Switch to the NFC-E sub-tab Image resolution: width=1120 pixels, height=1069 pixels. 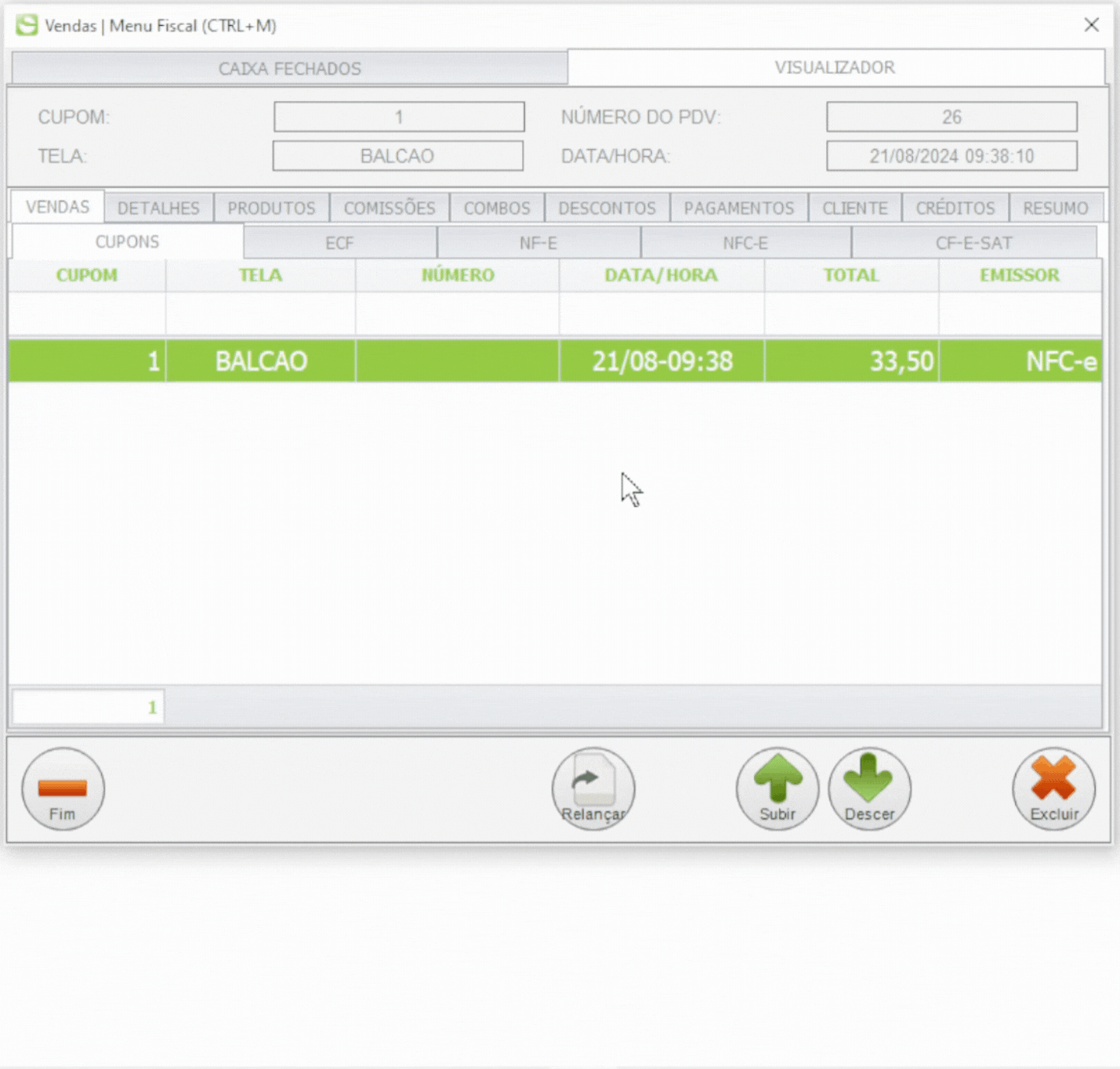(x=745, y=243)
